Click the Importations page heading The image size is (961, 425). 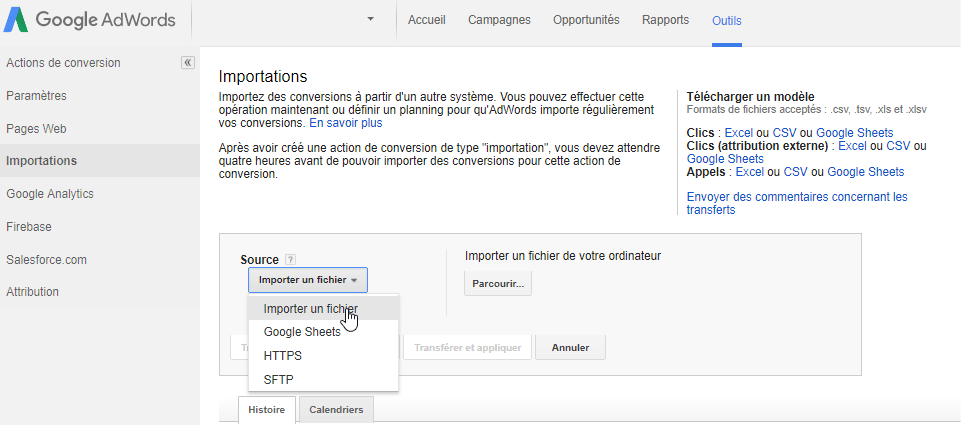click(x=263, y=77)
